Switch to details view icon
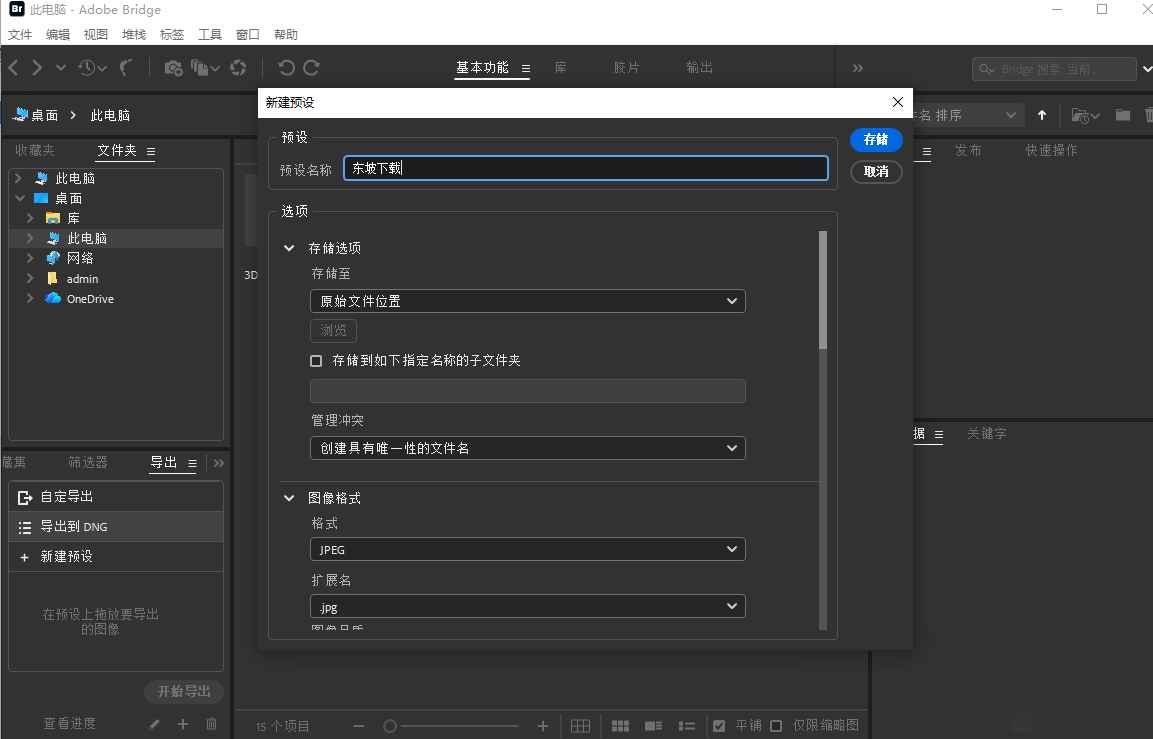1153x739 pixels. (653, 726)
